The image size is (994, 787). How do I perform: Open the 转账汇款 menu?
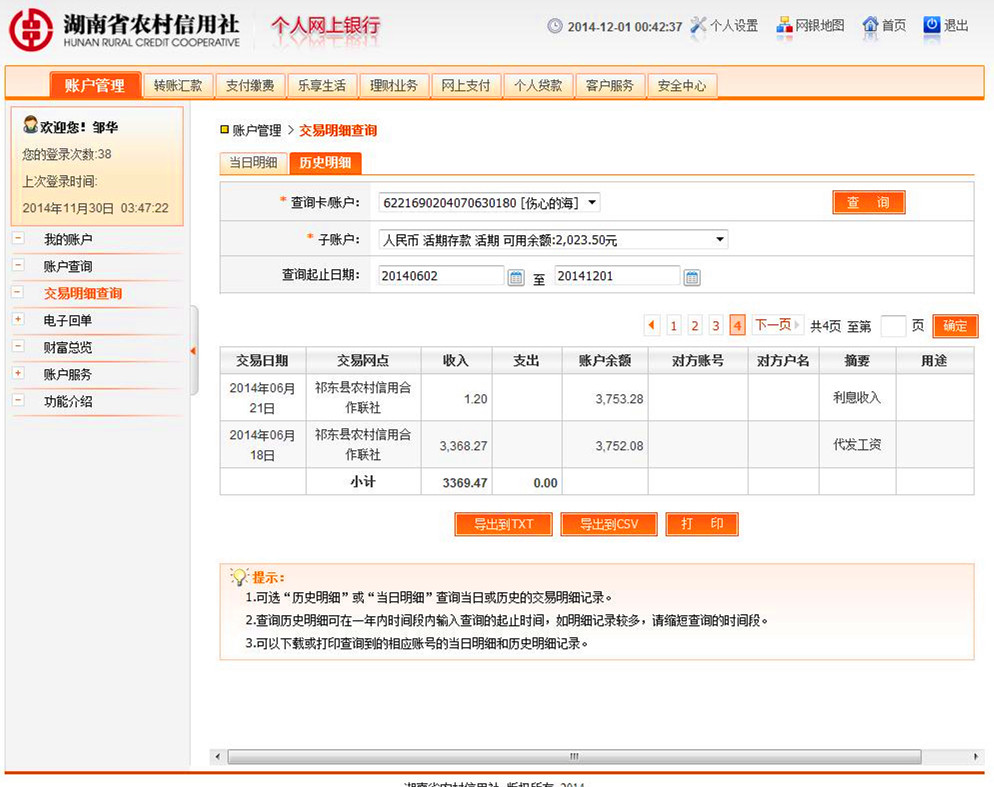click(x=178, y=86)
